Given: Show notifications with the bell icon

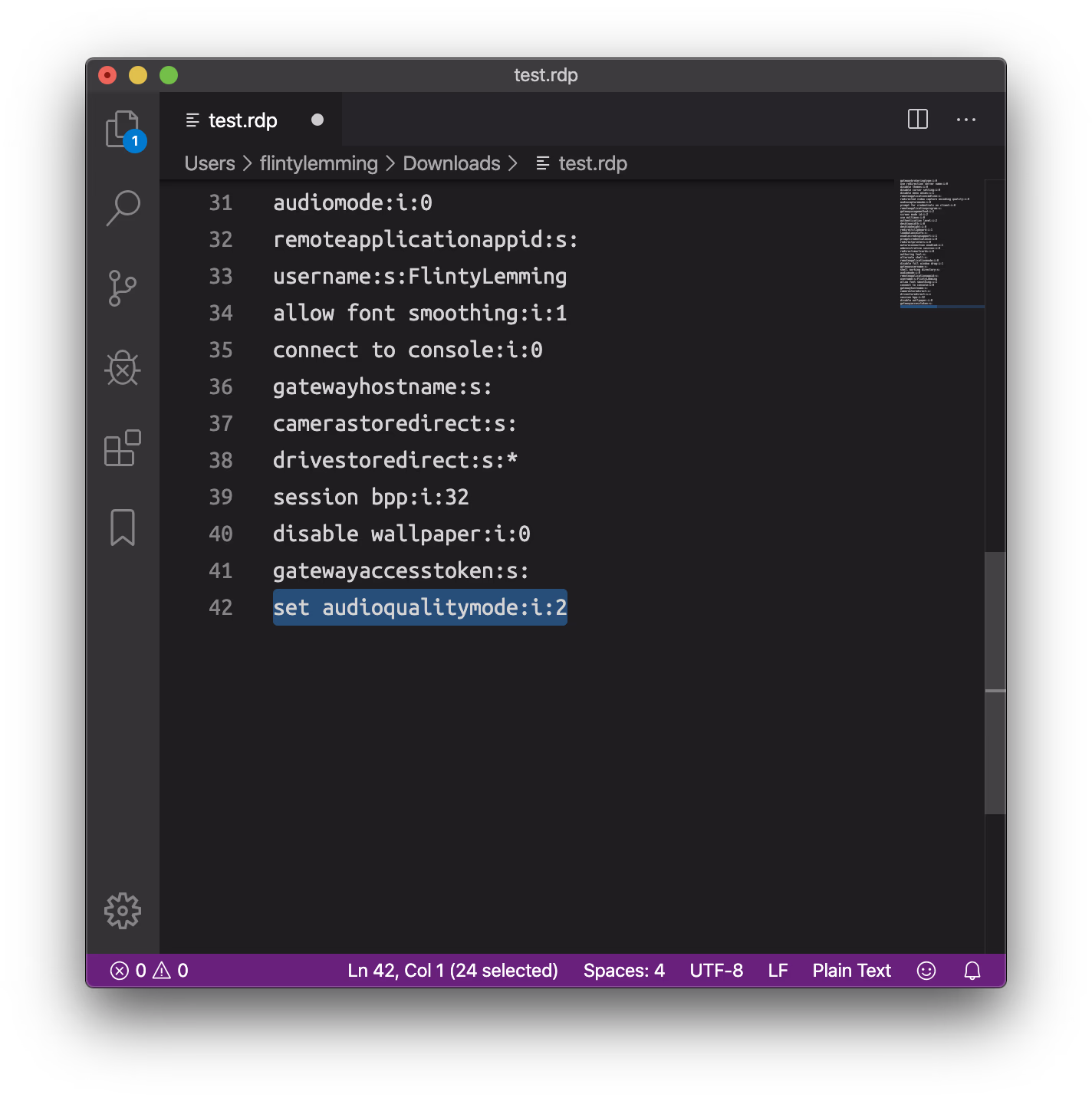Looking at the screenshot, I should coord(972,971).
